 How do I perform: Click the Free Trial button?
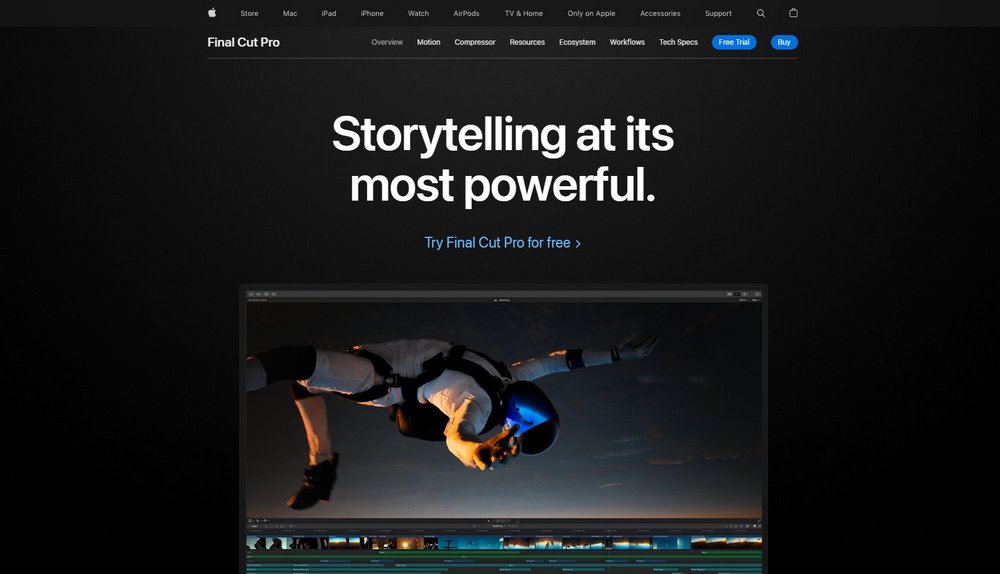point(734,42)
